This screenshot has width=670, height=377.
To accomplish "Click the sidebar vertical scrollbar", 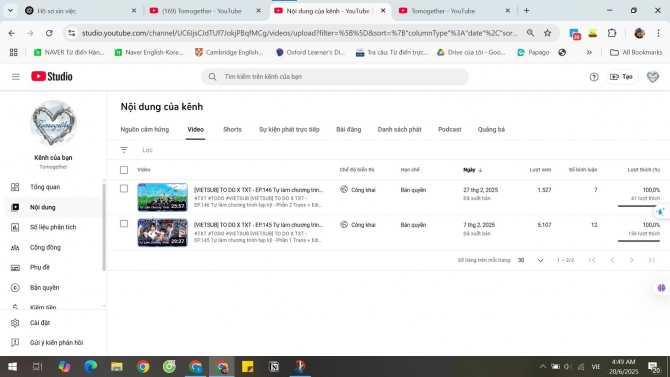I will 104,227.
